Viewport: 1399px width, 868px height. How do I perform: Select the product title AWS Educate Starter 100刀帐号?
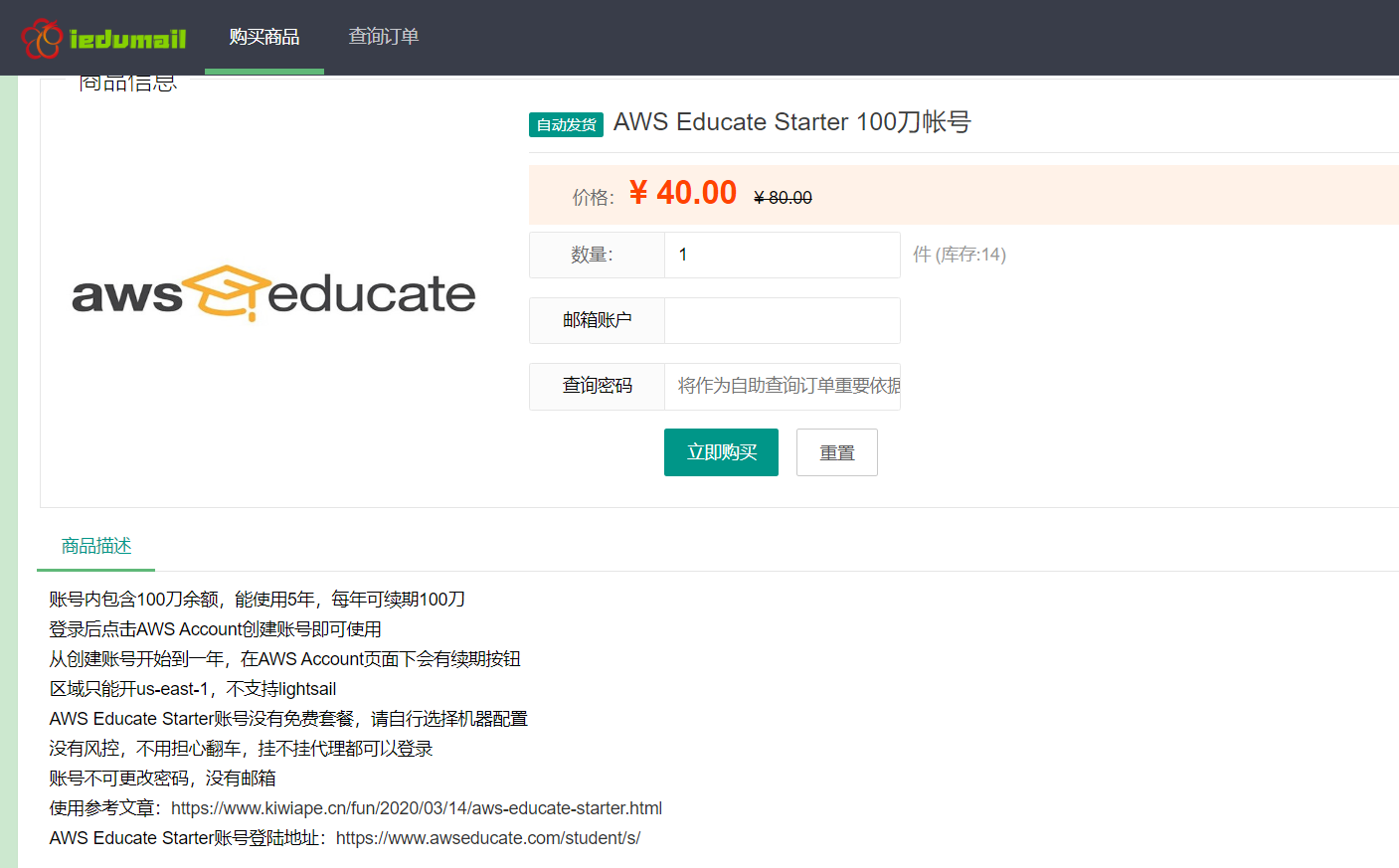click(x=792, y=122)
